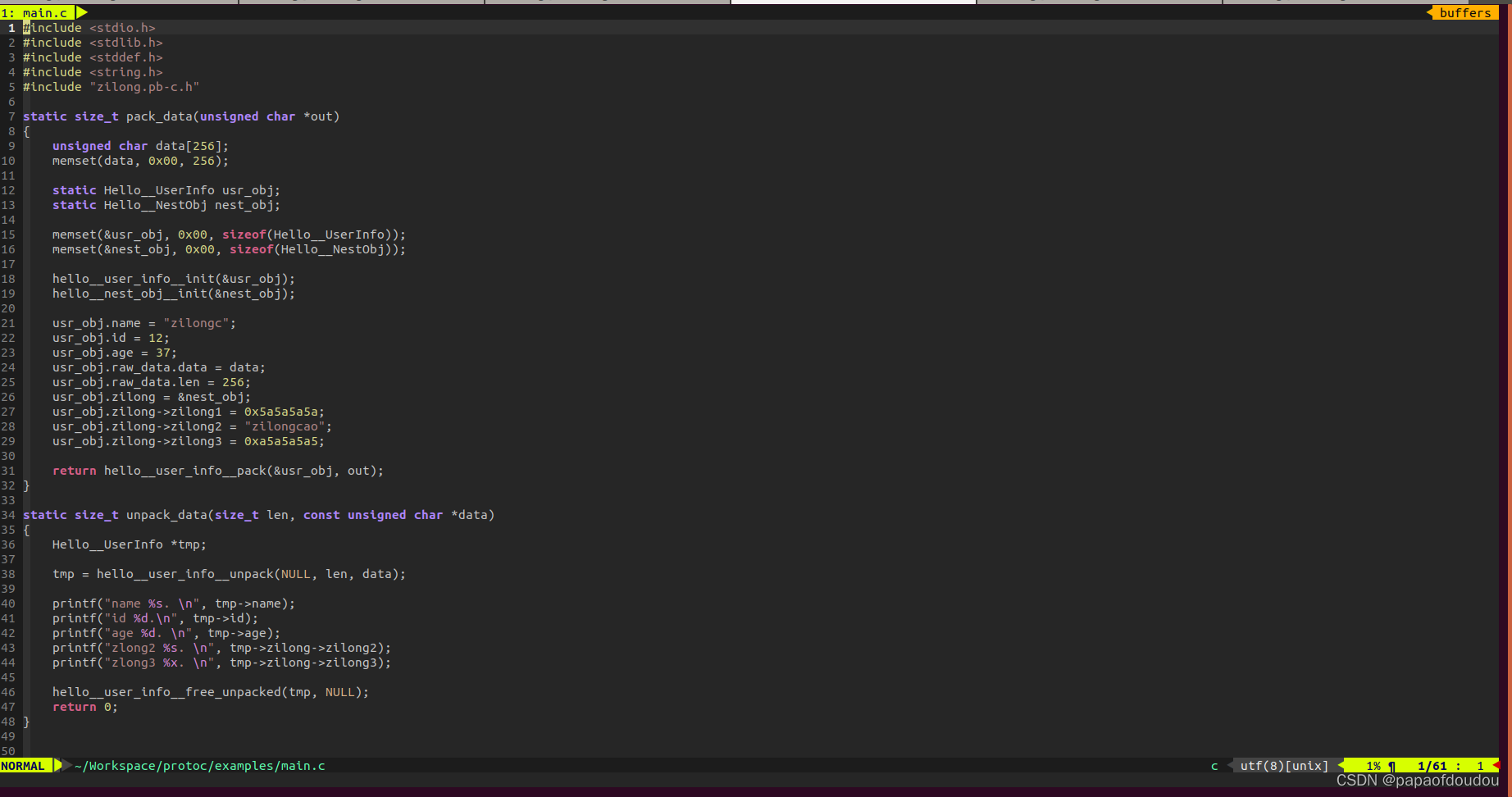
Task: Click printf "name %s. \n" line
Action: [x=174, y=603]
